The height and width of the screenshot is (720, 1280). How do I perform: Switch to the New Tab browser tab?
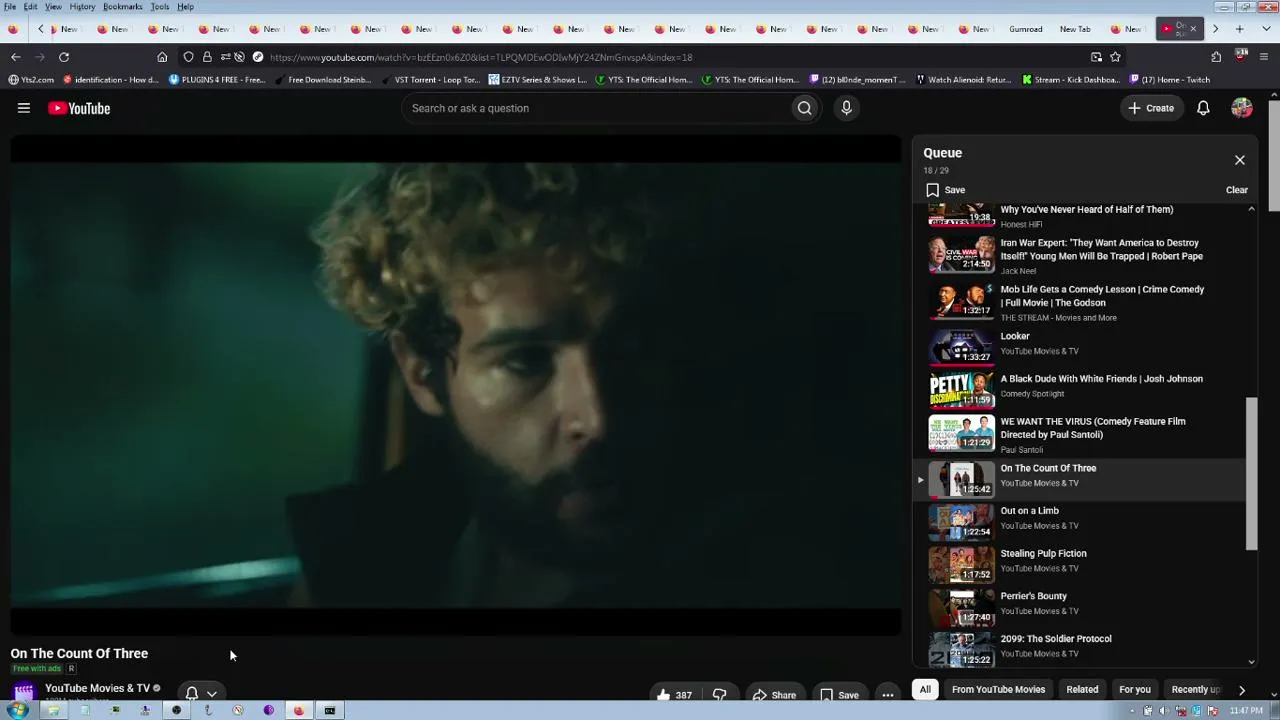point(1075,29)
